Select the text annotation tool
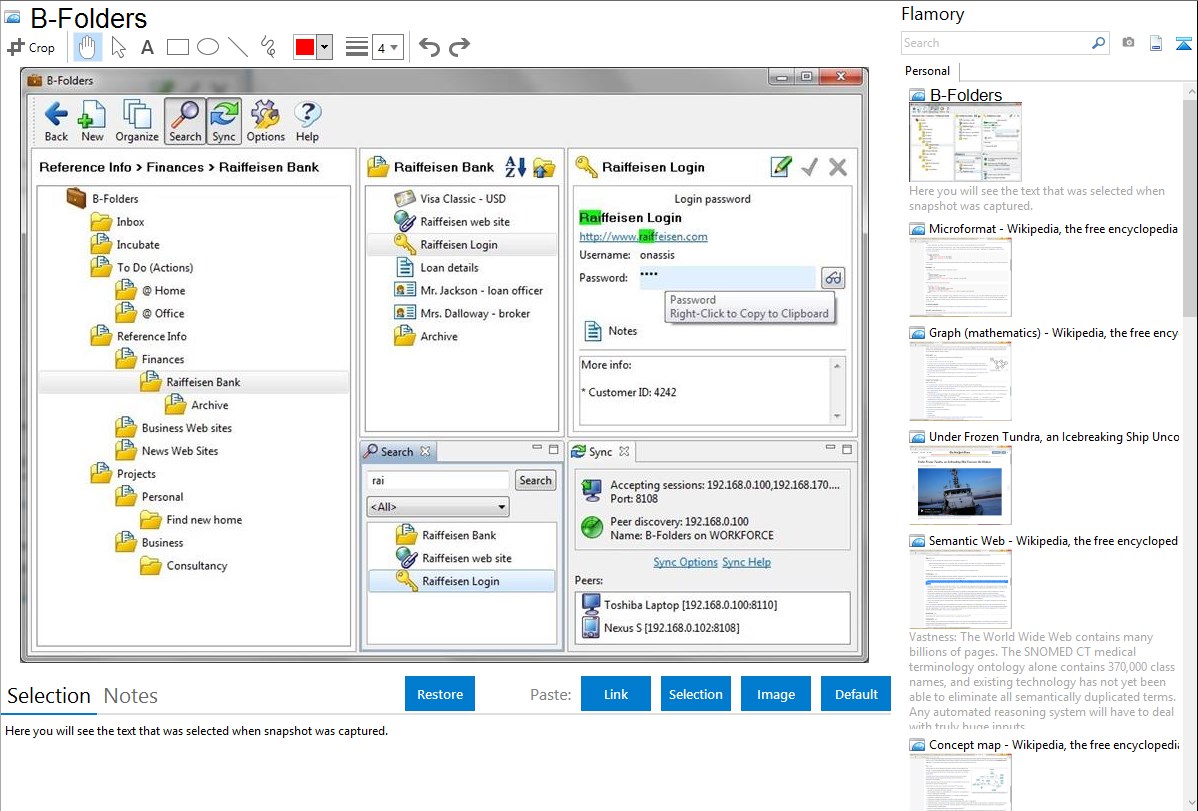The image size is (1198, 811). 147,47
